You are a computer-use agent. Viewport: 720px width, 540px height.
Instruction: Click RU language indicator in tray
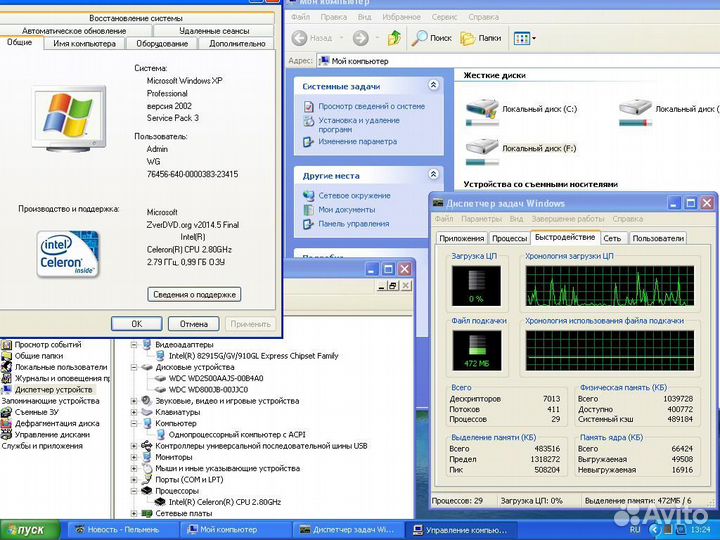[x=635, y=529]
